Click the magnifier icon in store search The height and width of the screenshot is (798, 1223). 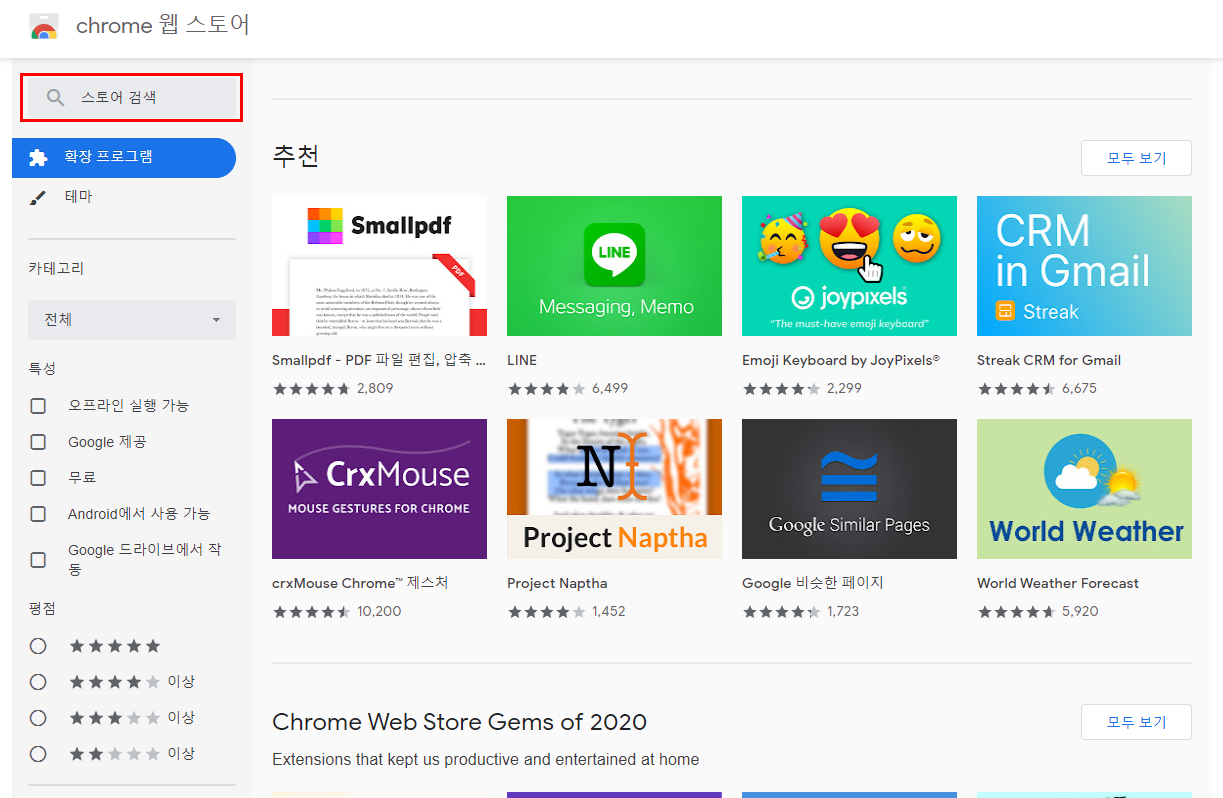point(56,98)
